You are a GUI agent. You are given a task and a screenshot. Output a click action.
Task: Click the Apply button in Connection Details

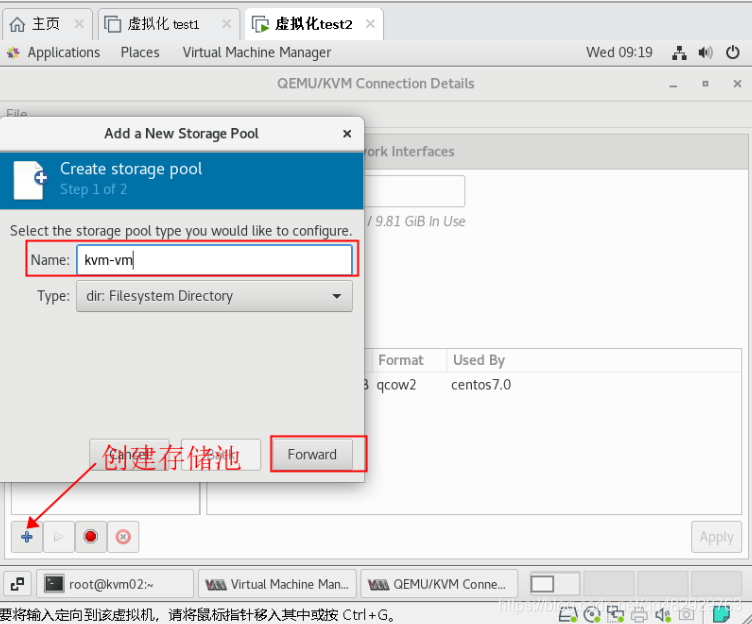[717, 537]
